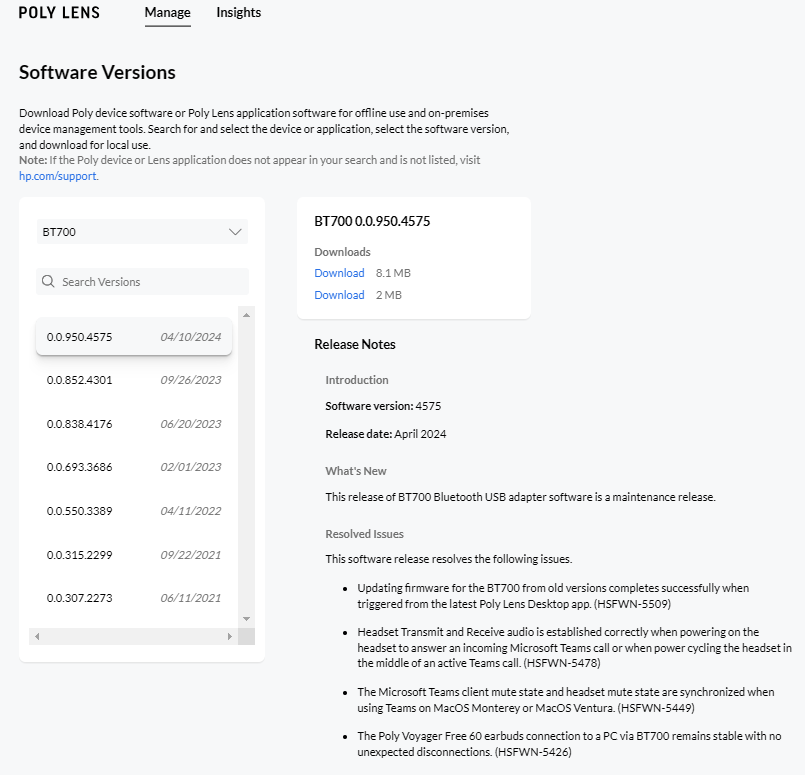Click the date 02/01/2023
This screenshot has height=775, width=805.
click(x=190, y=467)
